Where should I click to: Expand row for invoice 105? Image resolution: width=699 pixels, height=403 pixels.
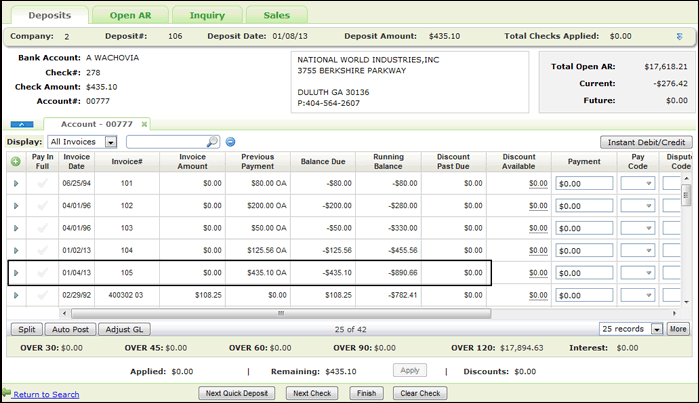[16, 272]
